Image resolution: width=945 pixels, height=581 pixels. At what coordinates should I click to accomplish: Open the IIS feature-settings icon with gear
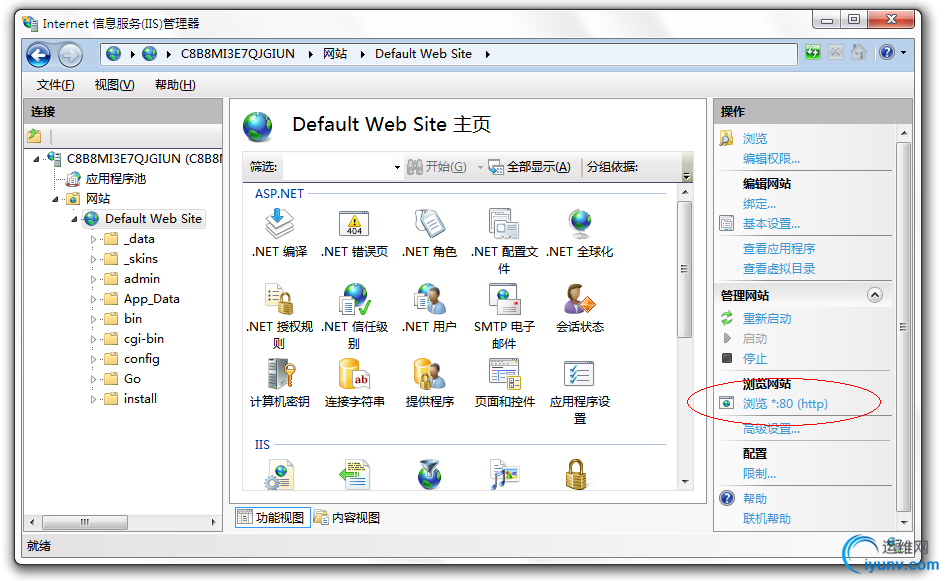[280, 474]
